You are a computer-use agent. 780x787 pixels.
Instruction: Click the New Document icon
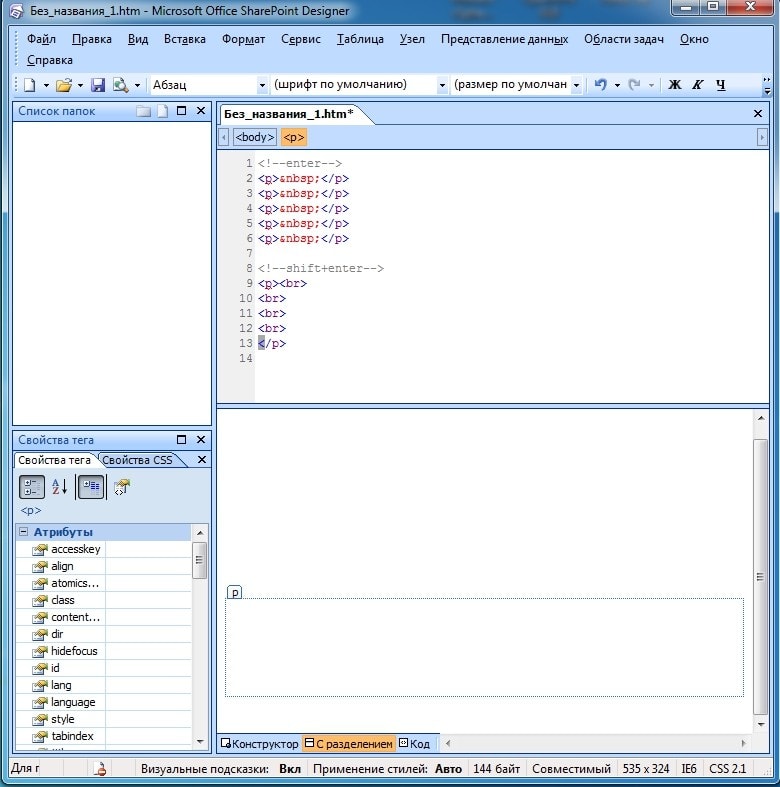[x=30, y=86]
